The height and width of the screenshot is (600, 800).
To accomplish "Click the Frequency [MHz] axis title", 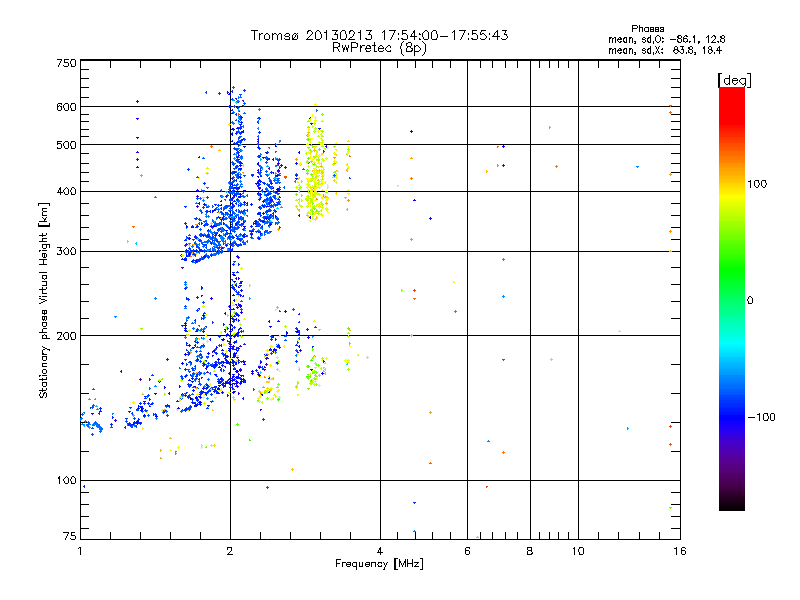I will 379,564.
